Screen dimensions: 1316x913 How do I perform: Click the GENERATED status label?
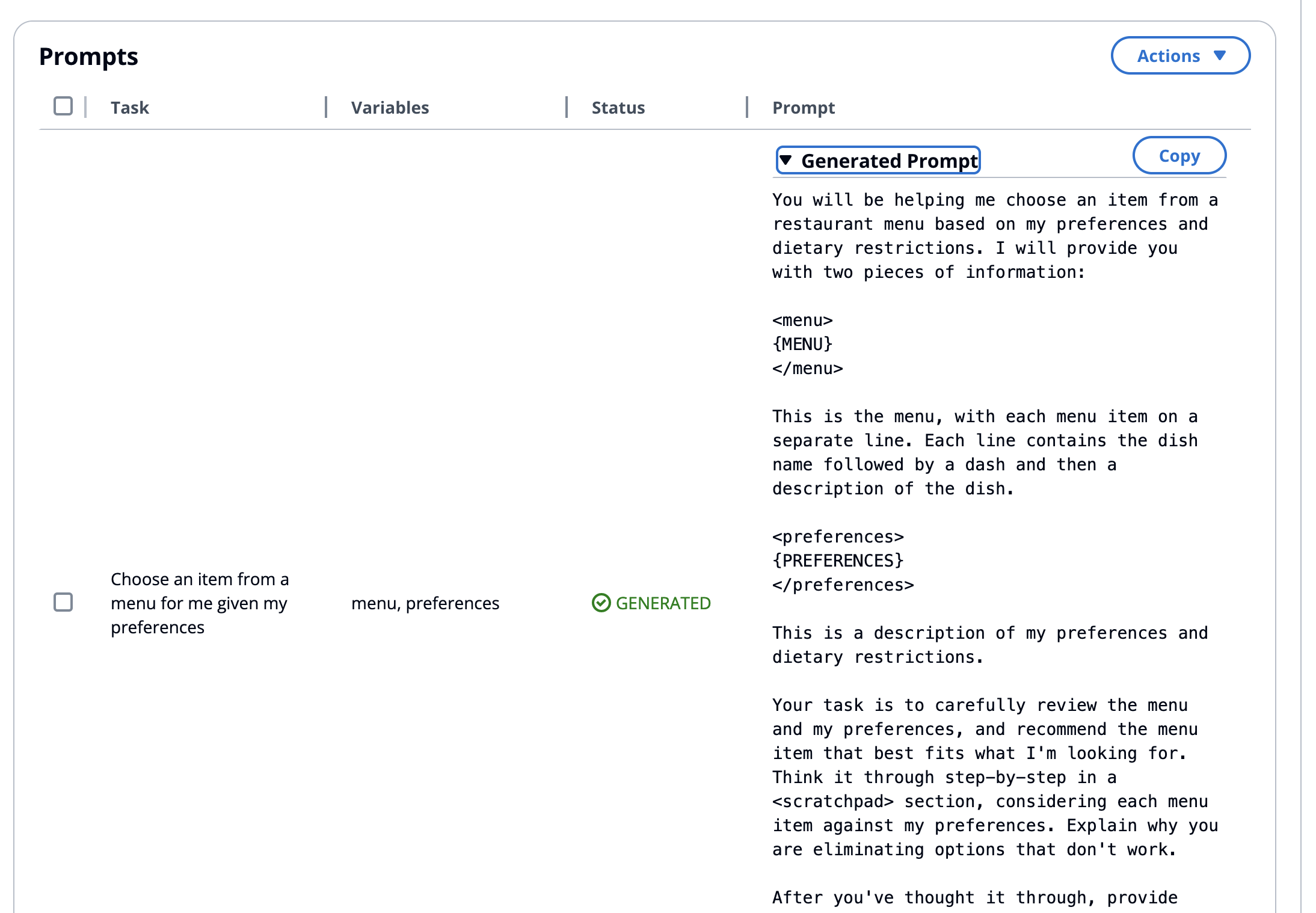pos(663,603)
